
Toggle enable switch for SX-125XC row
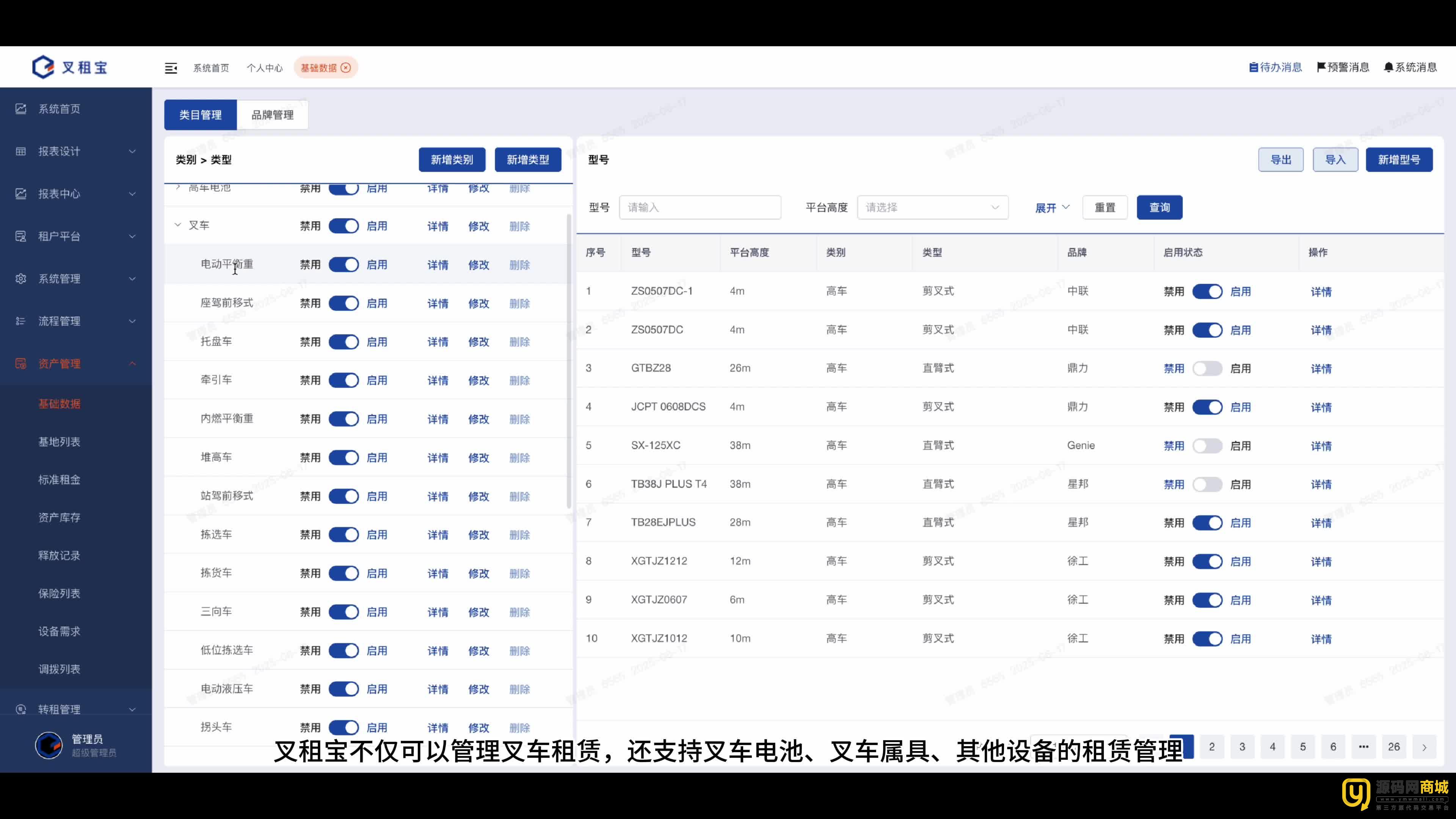(1207, 446)
